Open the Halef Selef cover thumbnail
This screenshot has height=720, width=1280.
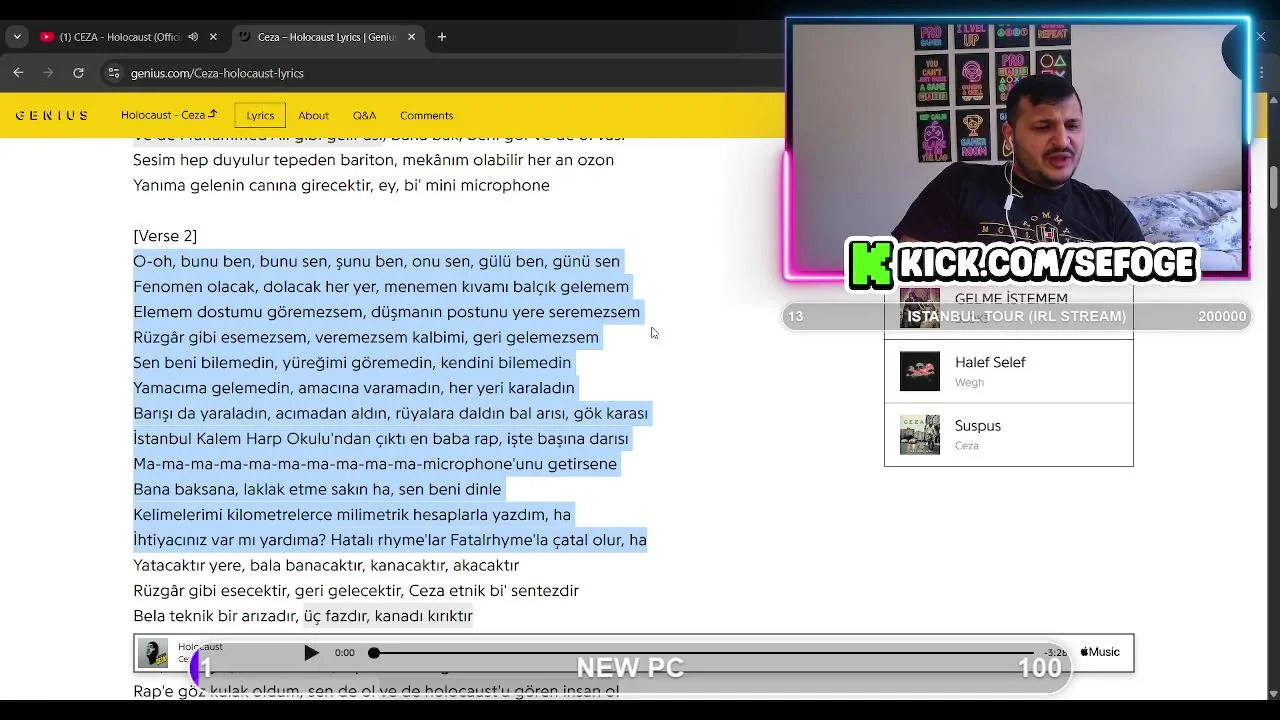(x=920, y=371)
